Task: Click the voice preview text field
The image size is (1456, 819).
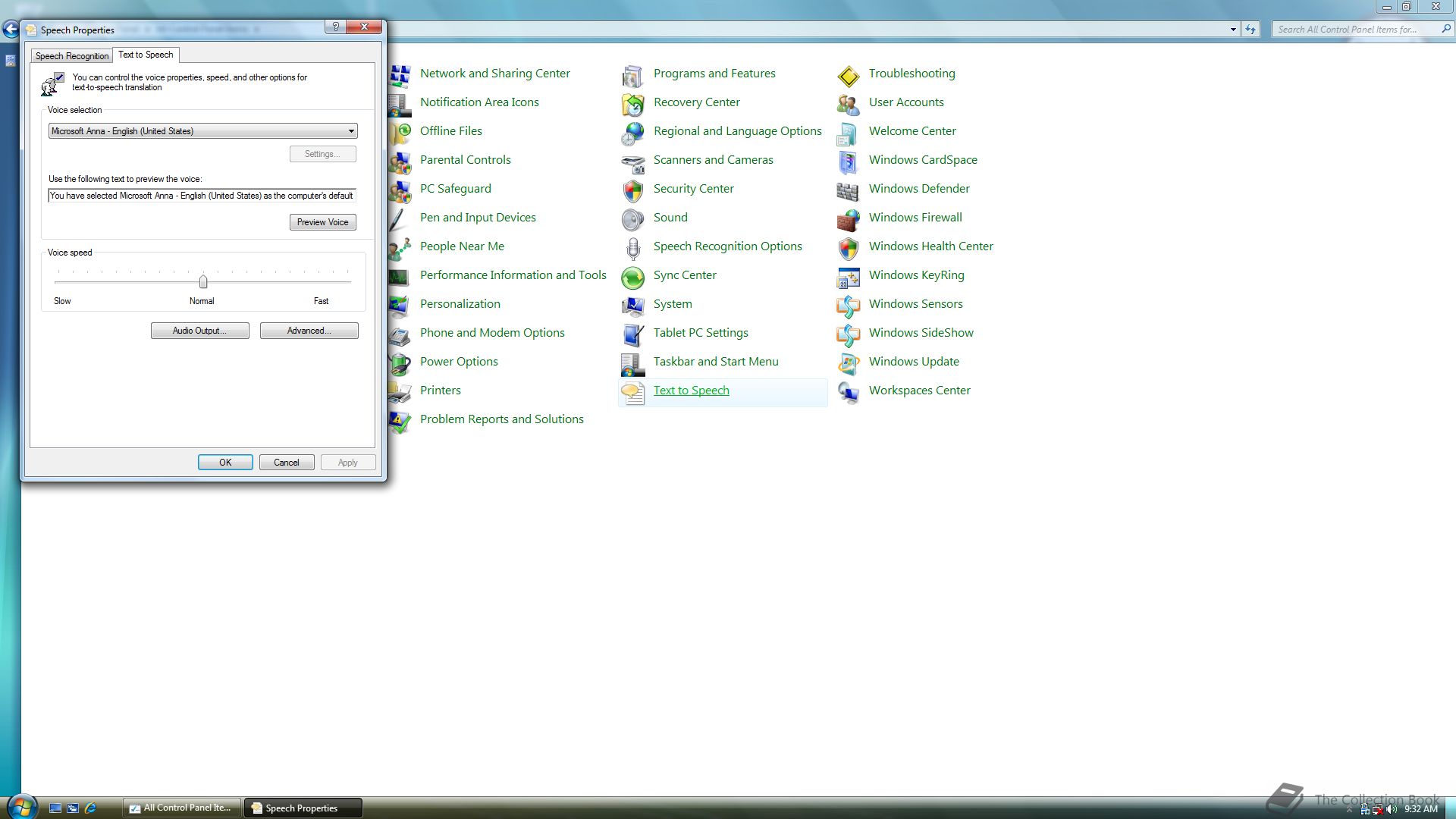Action: (x=202, y=196)
